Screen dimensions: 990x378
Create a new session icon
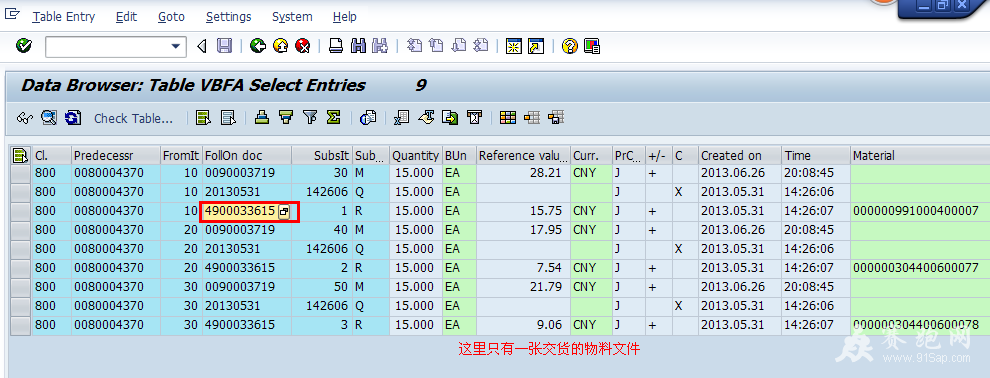coord(514,46)
